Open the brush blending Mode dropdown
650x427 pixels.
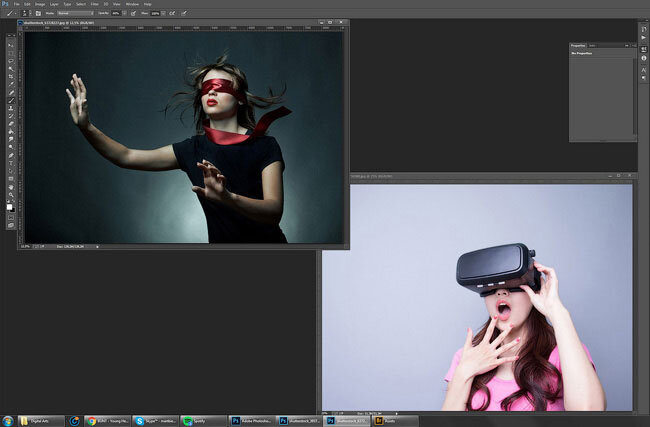tap(77, 13)
